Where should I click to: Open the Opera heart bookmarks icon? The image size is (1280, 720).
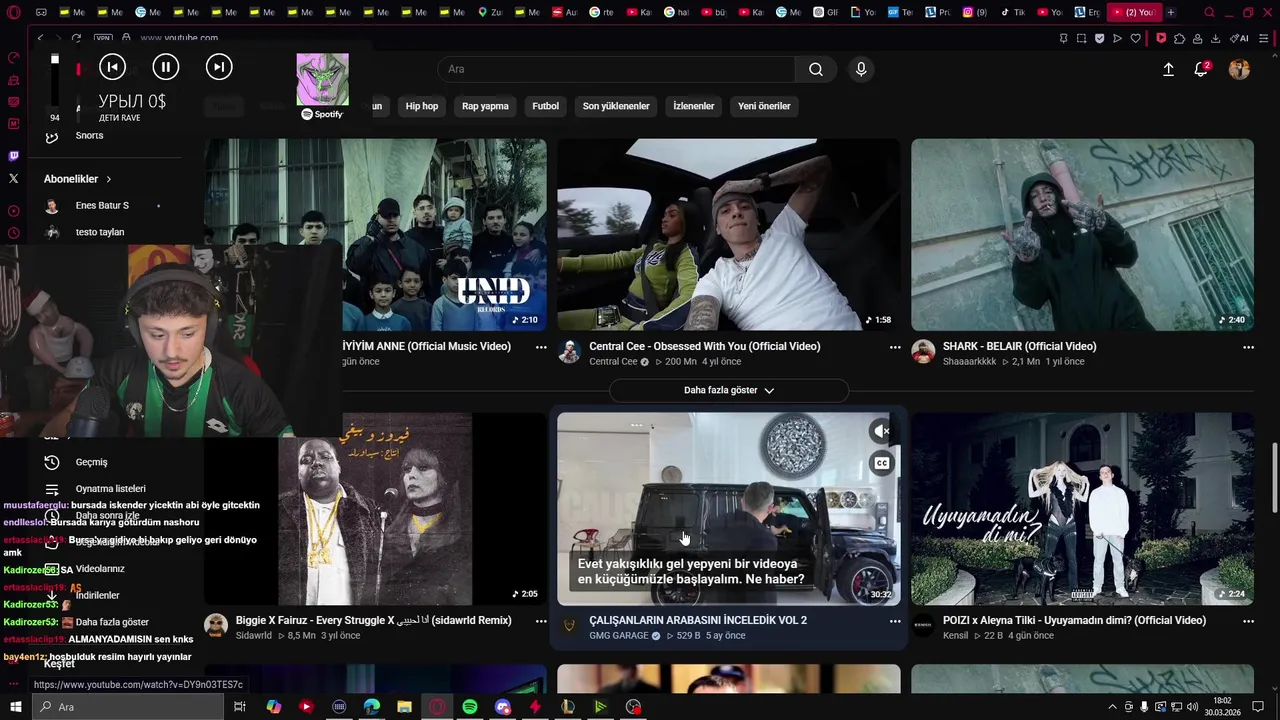(1135, 38)
